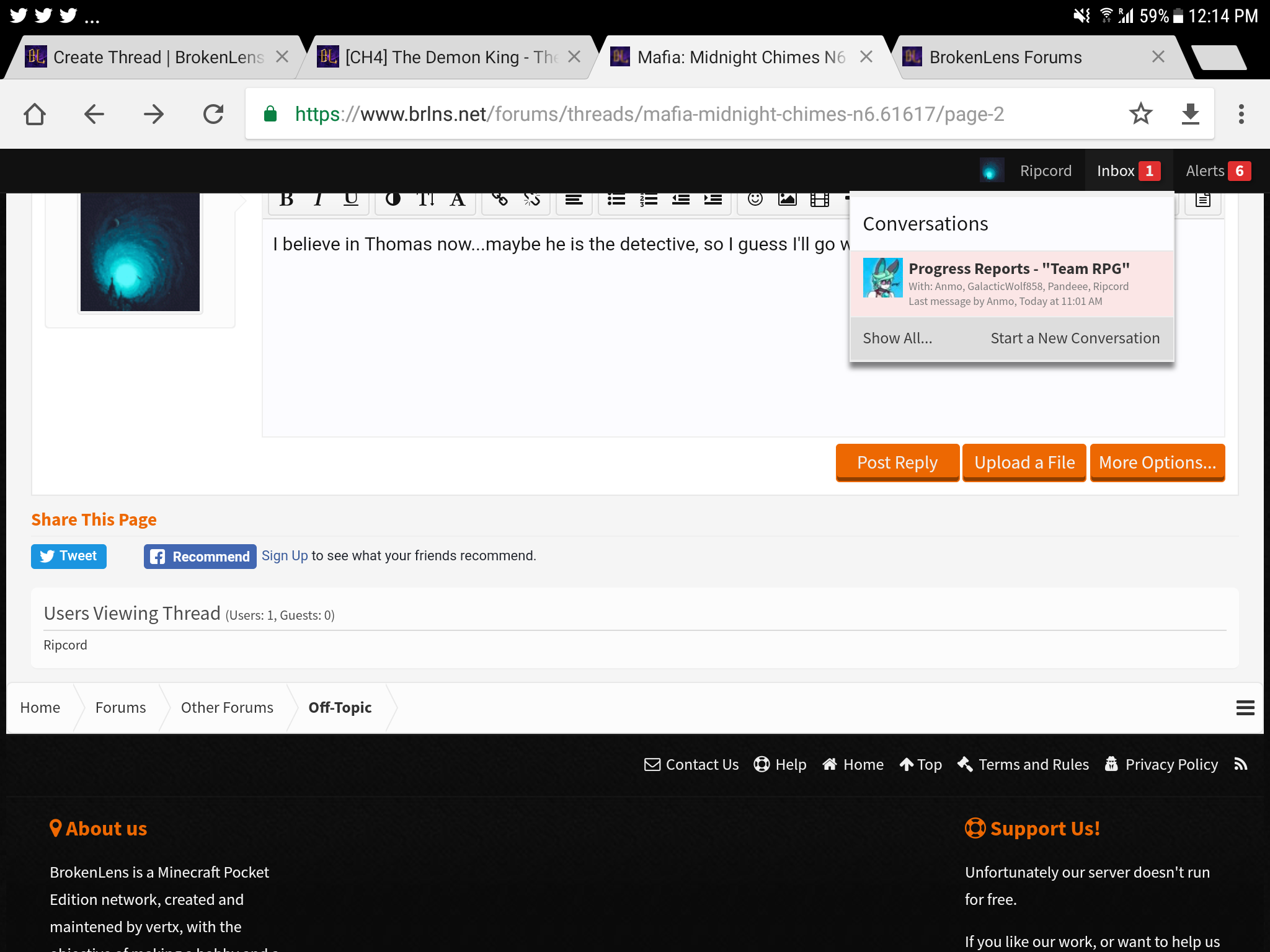Click the secure lock icon in address bar
The height and width of the screenshot is (952, 1270).
(270, 114)
